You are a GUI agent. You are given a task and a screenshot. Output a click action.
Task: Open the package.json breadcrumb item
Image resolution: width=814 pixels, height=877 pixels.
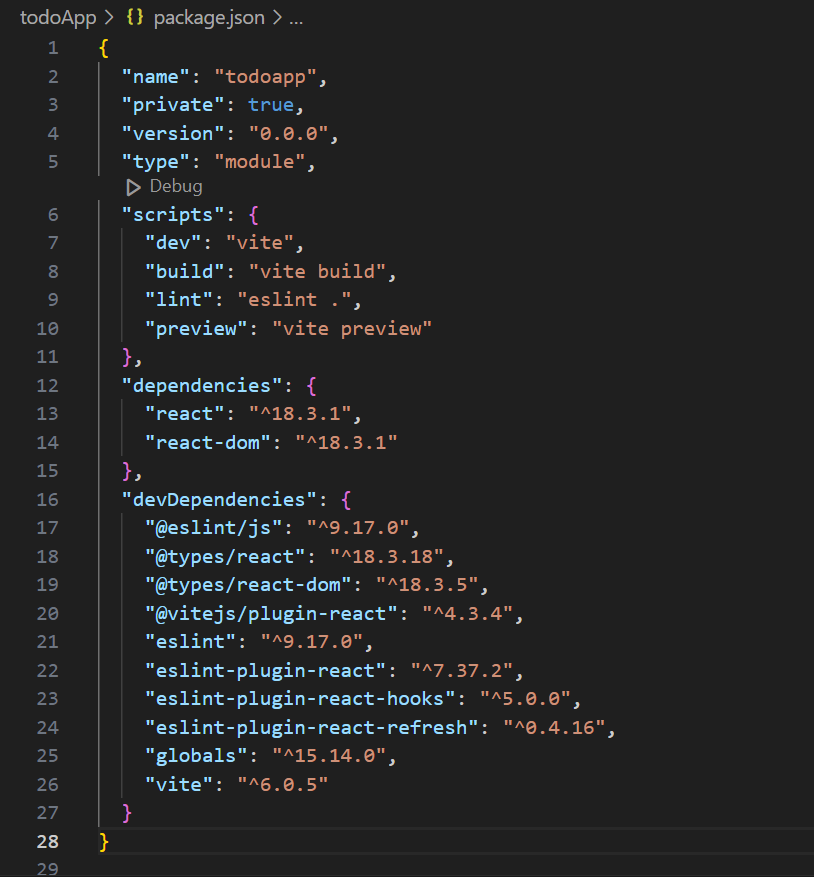209,18
